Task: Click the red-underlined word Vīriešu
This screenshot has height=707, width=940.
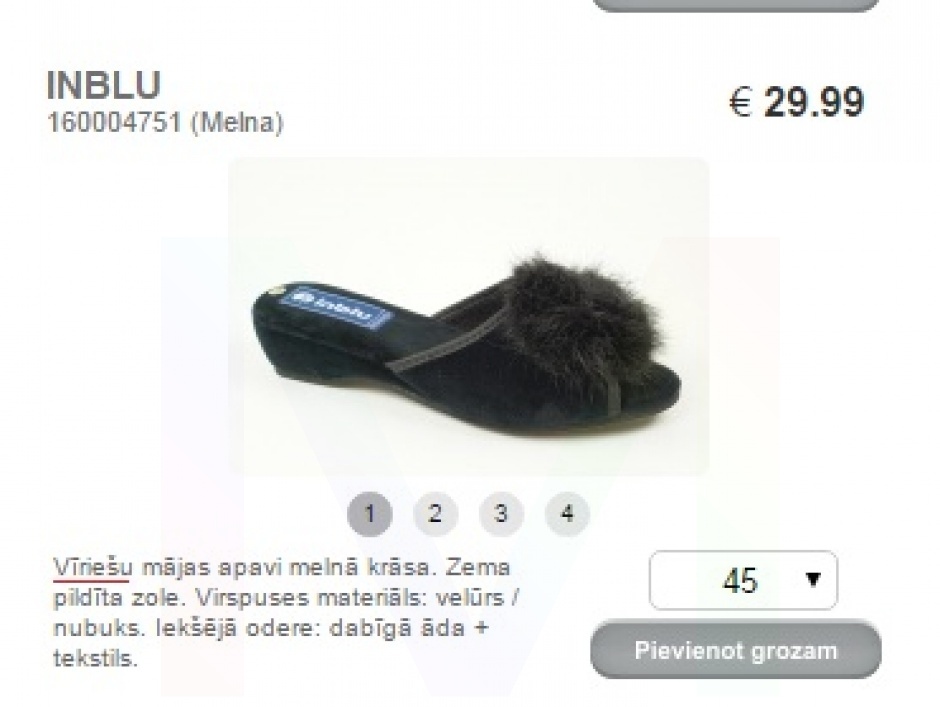Action: [92, 567]
